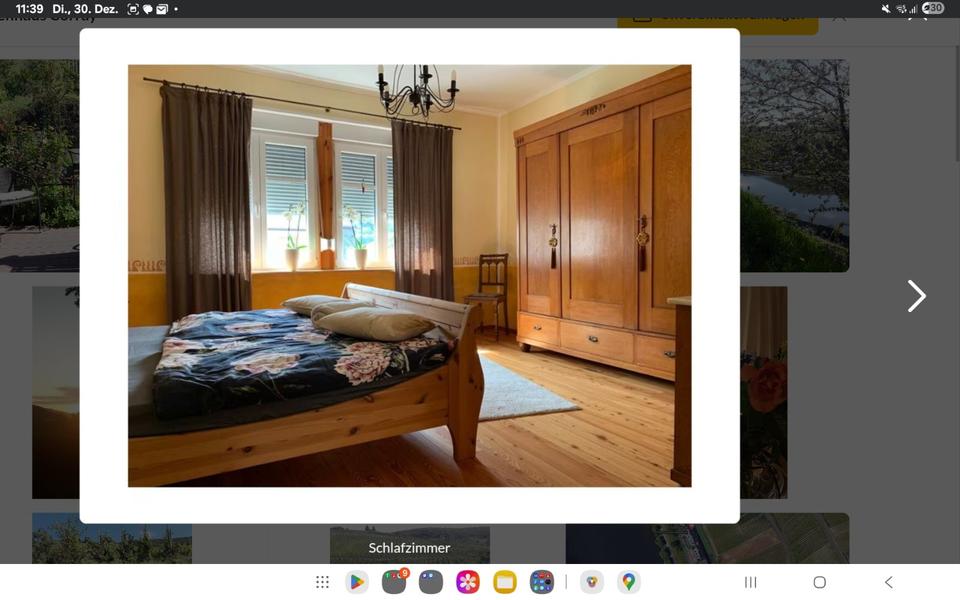Open the colorful app folder before divider

coord(542,582)
